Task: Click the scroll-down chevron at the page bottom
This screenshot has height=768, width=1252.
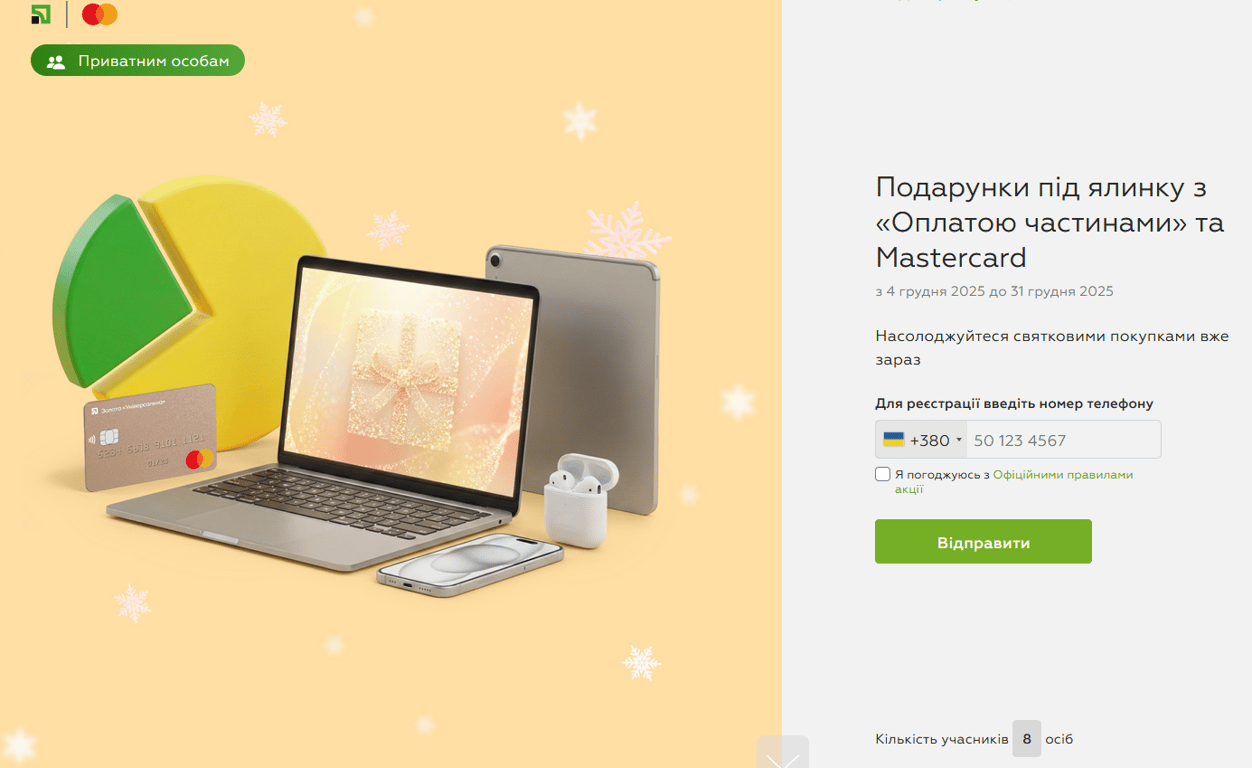Action: [x=782, y=755]
